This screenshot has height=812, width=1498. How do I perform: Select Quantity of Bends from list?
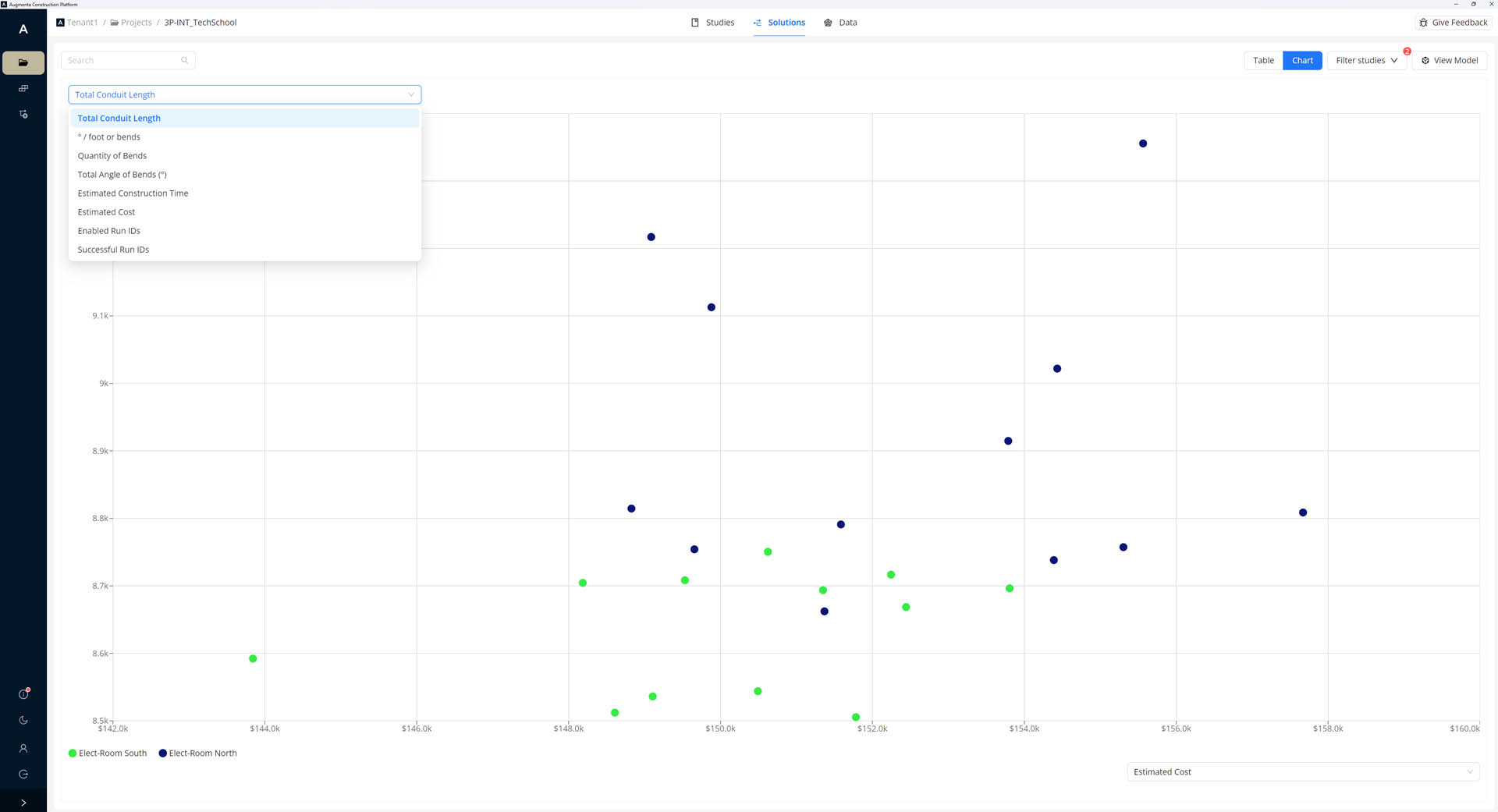click(x=112, y=156)
